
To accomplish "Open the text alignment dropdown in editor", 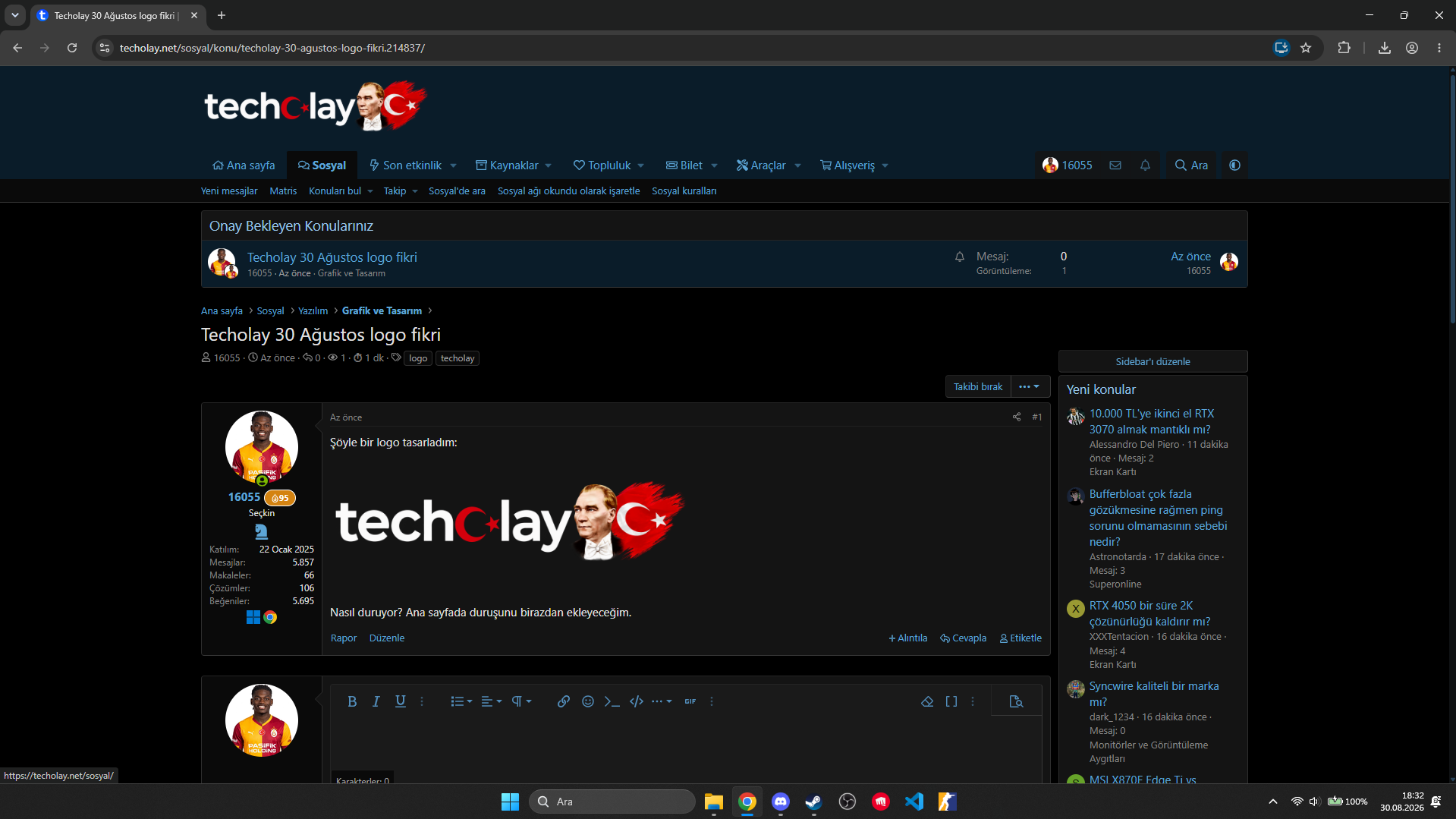I will click(492, 701).
